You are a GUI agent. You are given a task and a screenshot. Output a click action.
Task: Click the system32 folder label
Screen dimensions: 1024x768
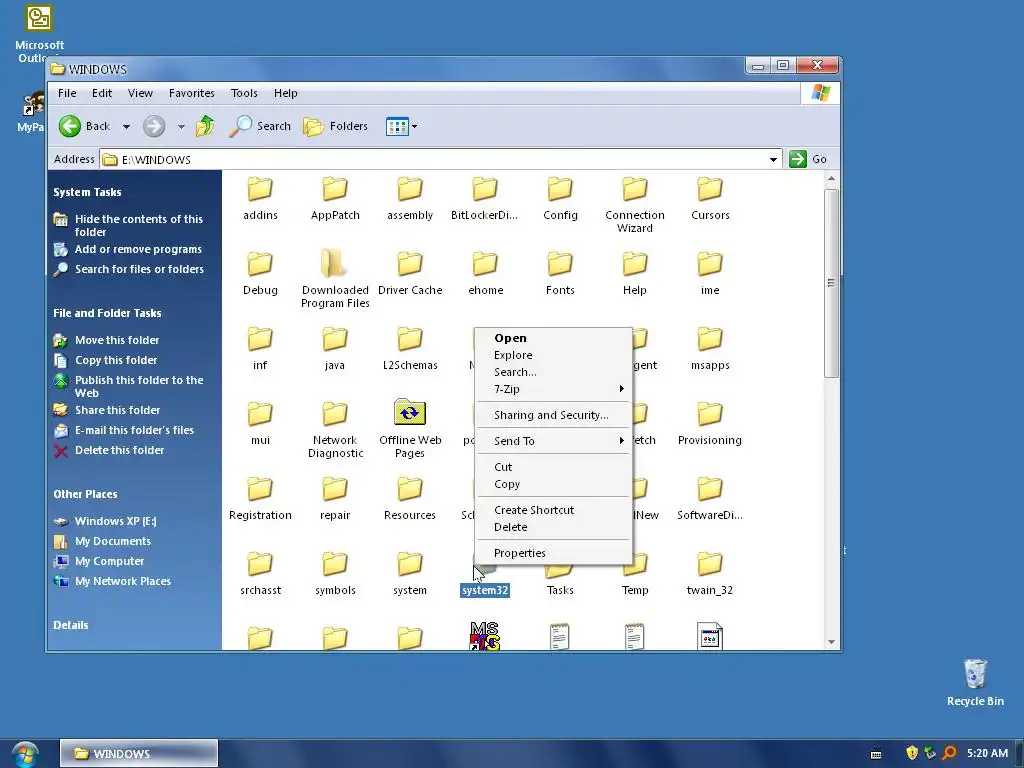click(x=485, y=590)
